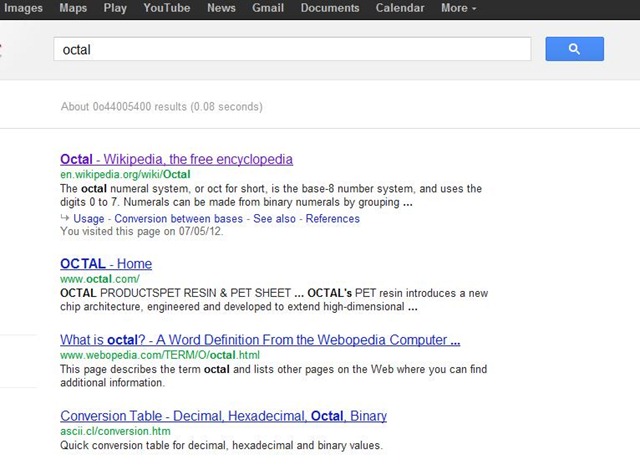Click the search field containing "octal"
The height and width of the screenshot is (470, 640).
290,49
